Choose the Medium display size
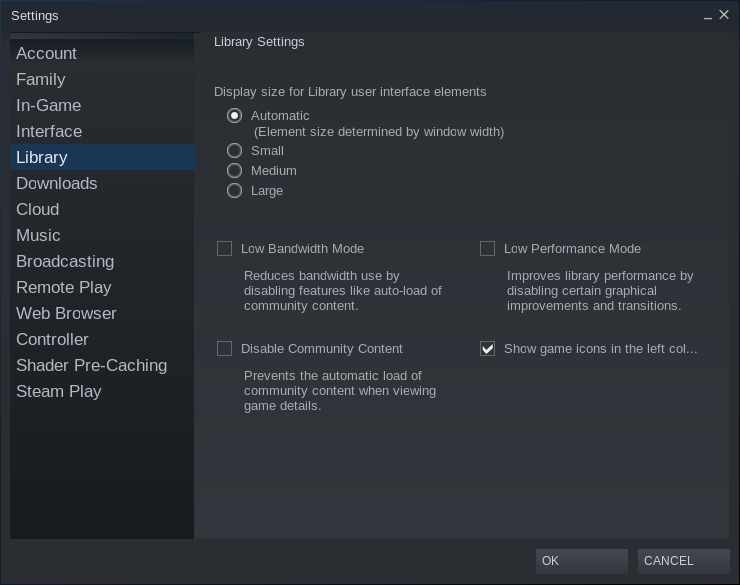The image size is (740, 585). tap(235, 170)
